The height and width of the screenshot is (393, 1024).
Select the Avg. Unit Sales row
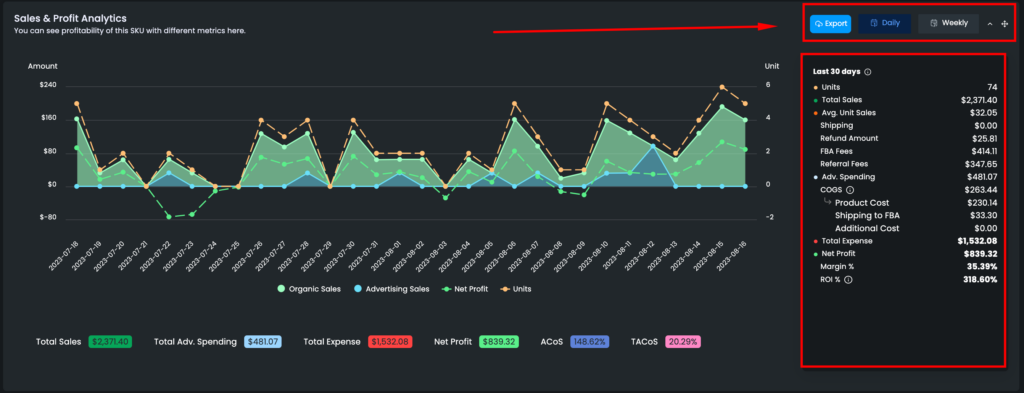pyautogui.click(x=905, y=113)
